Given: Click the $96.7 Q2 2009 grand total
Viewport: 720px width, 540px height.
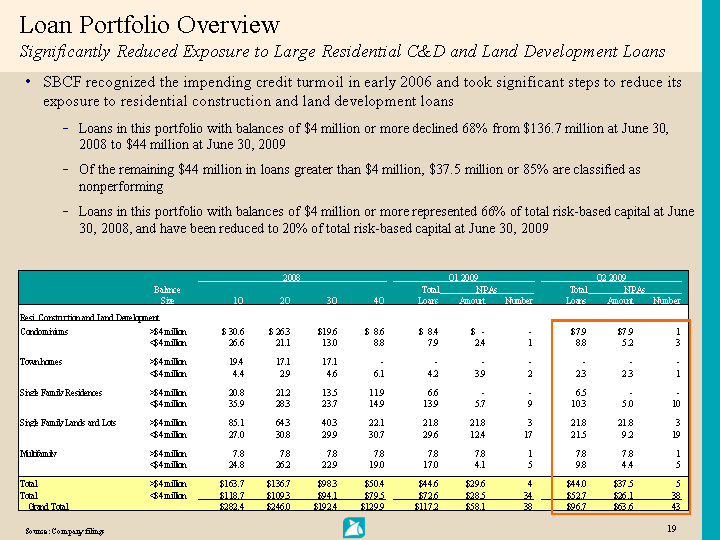Looking at the screenshot, I should click(x=573, y=508).
